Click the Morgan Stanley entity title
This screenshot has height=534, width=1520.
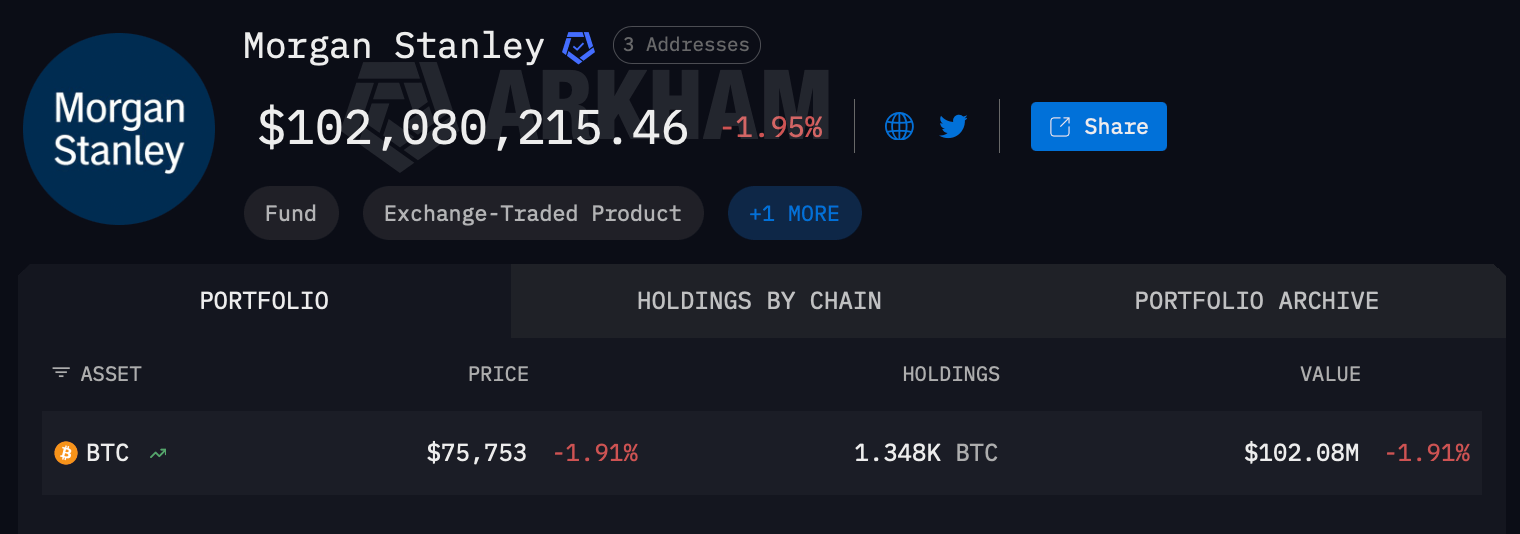point(393,46)
